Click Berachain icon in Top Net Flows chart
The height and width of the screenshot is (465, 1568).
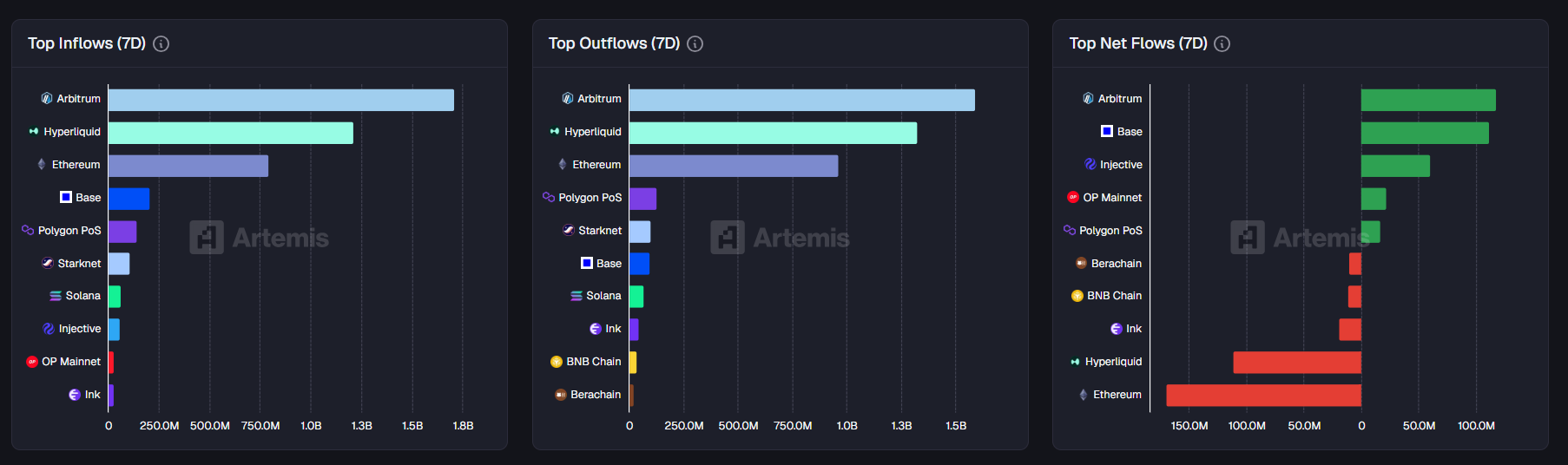(x=1081, y=263)
